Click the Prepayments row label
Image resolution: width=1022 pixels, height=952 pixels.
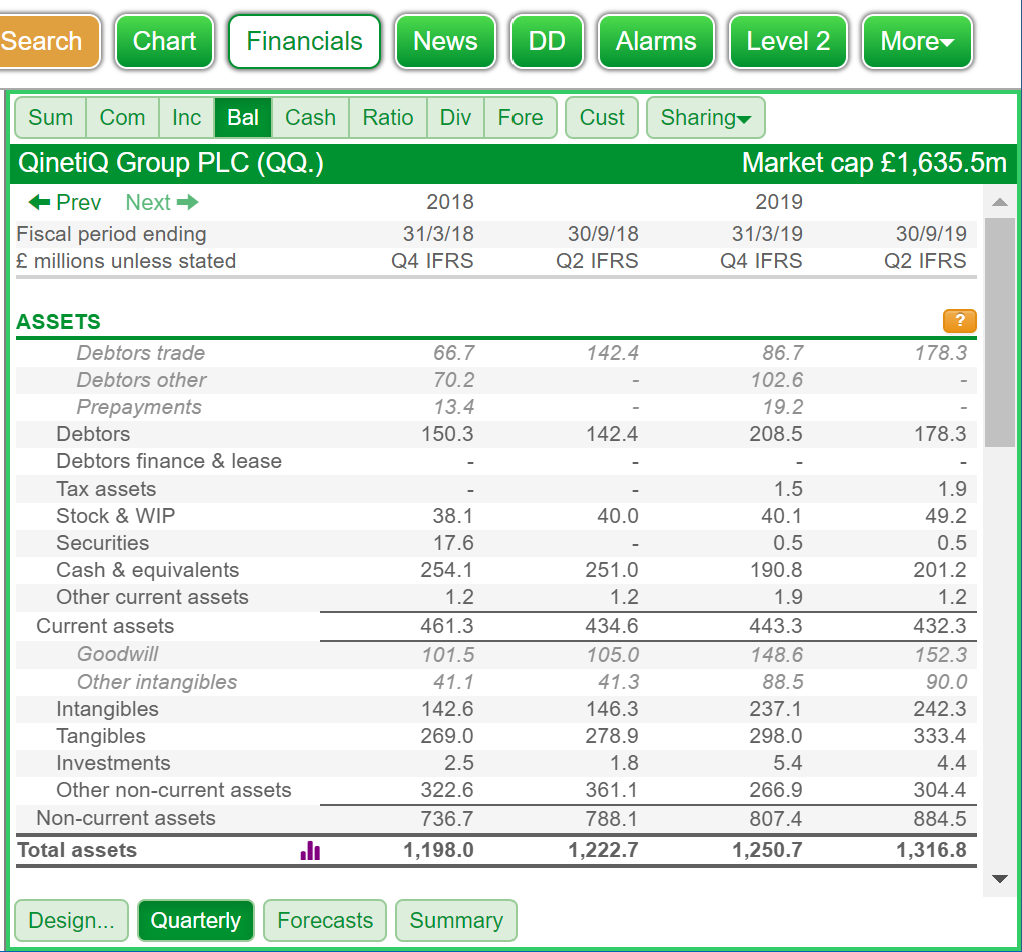coord(139,407)
